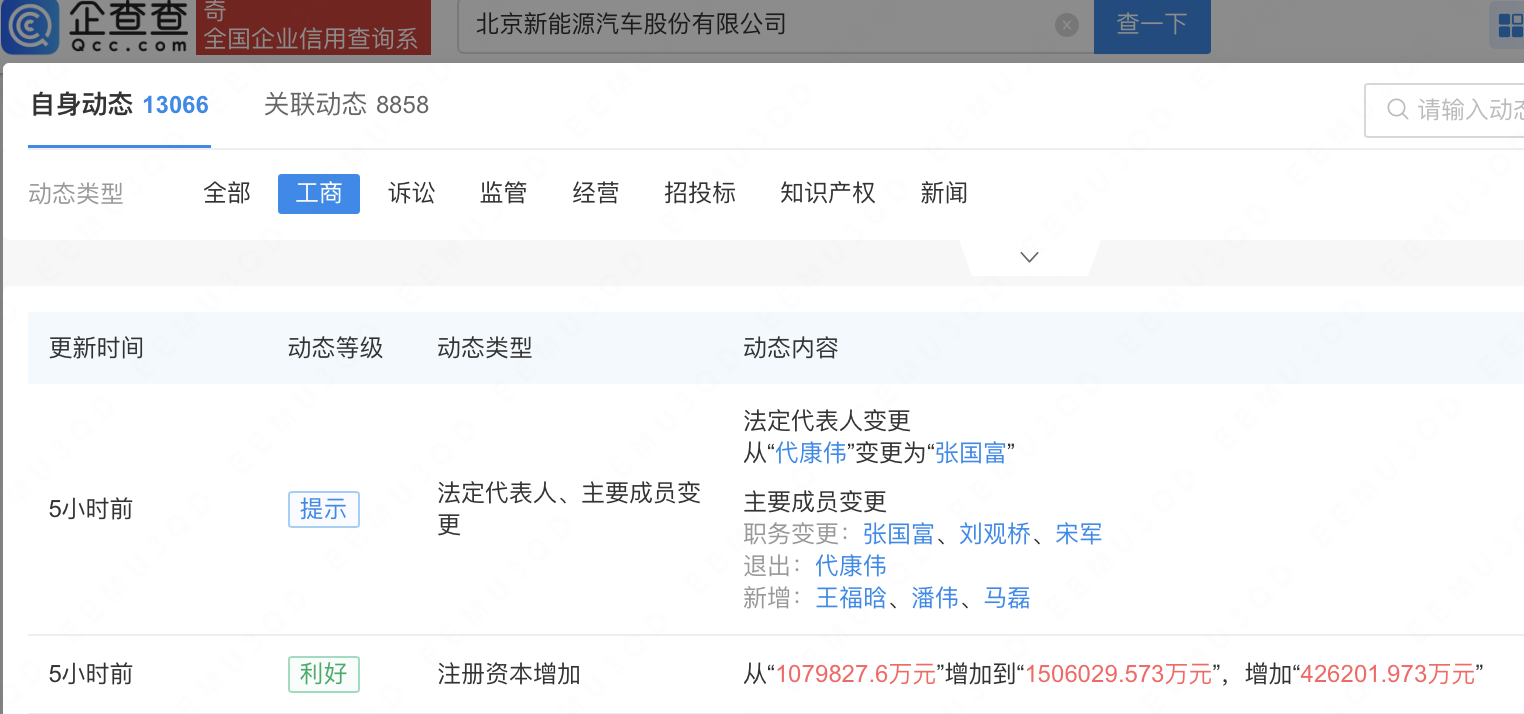This screenshot has width=1524, height=714.
Task: Click the 1506029.573万元 new capital value
Action: (x=1119, y=674)
